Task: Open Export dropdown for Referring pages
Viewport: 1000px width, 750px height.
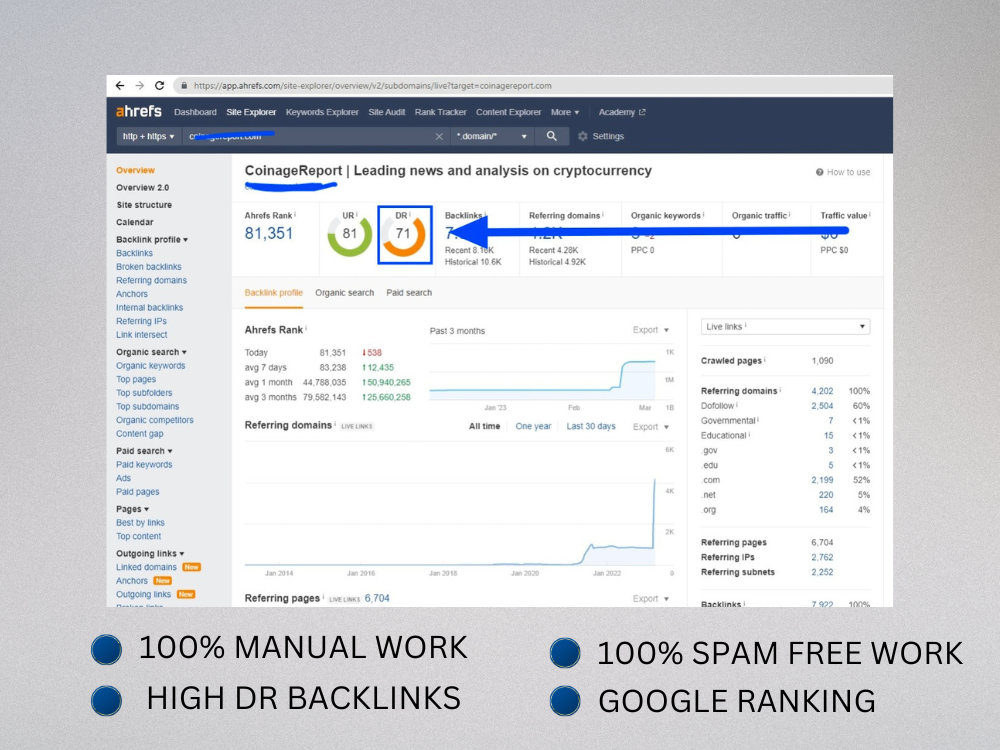Action: [651, 599]
